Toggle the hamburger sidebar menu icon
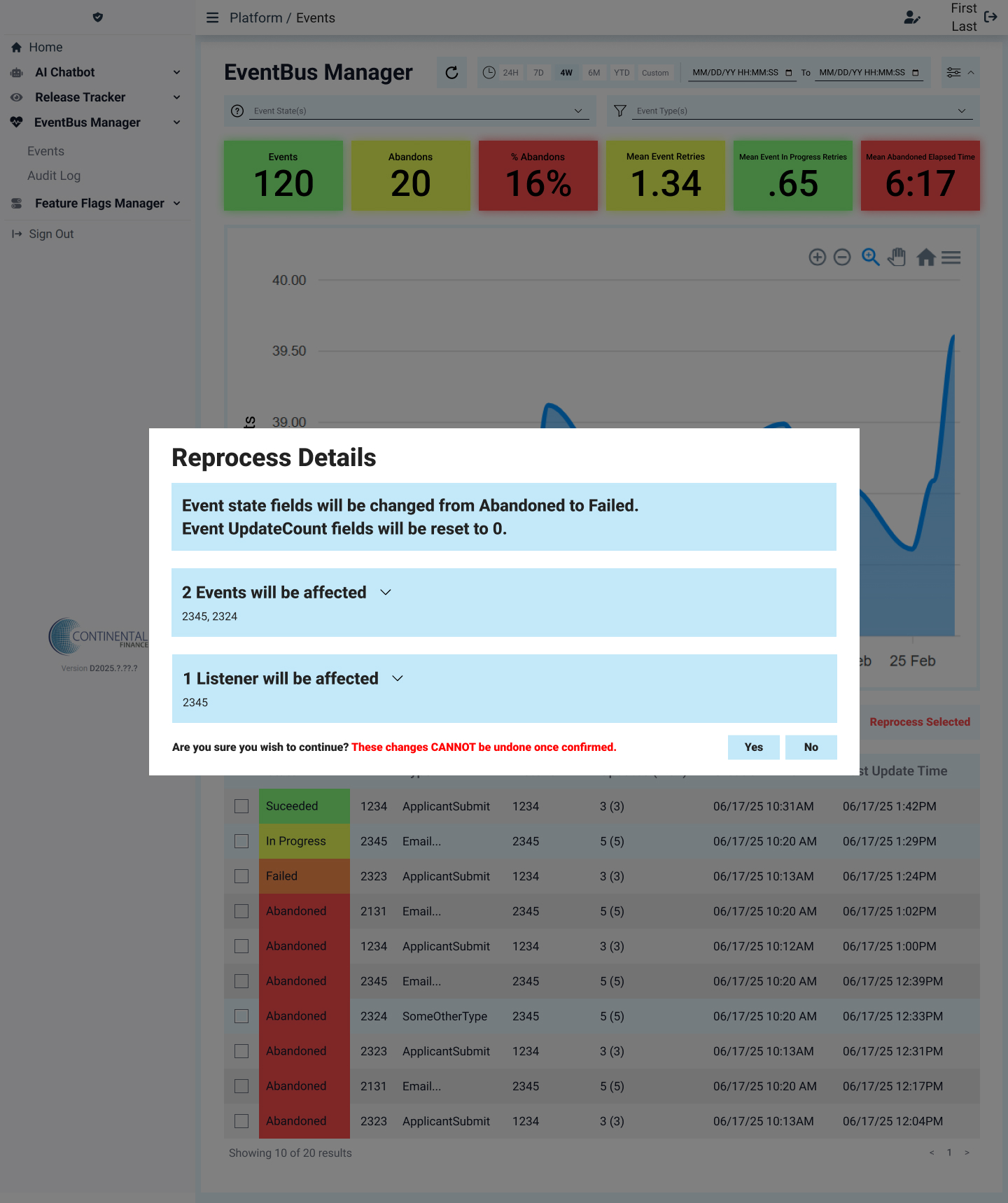This screenshot has height=1203, width=1008. tap(213, 17)
